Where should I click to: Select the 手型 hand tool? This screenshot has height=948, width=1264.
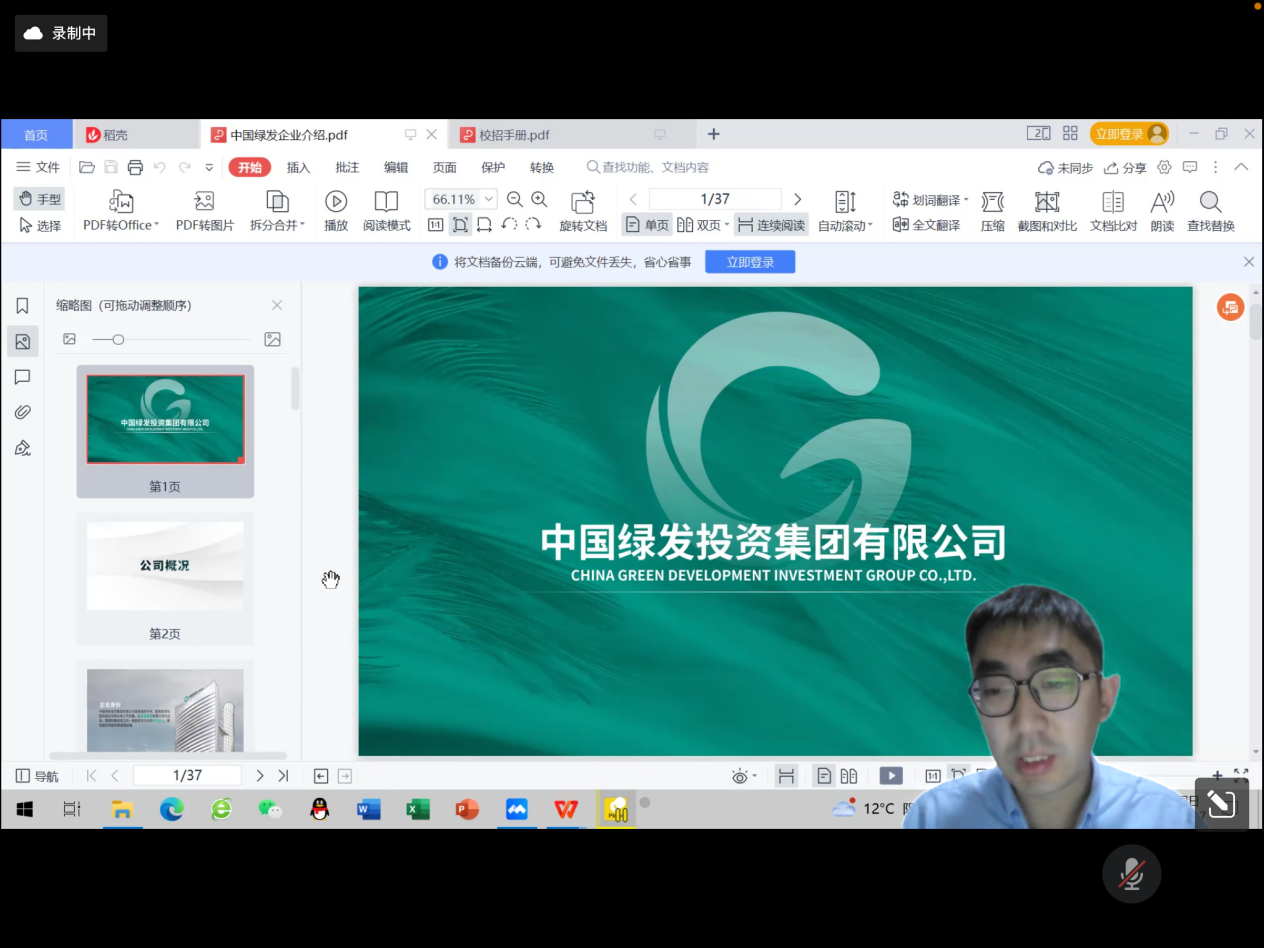click(x=39, y=199)
